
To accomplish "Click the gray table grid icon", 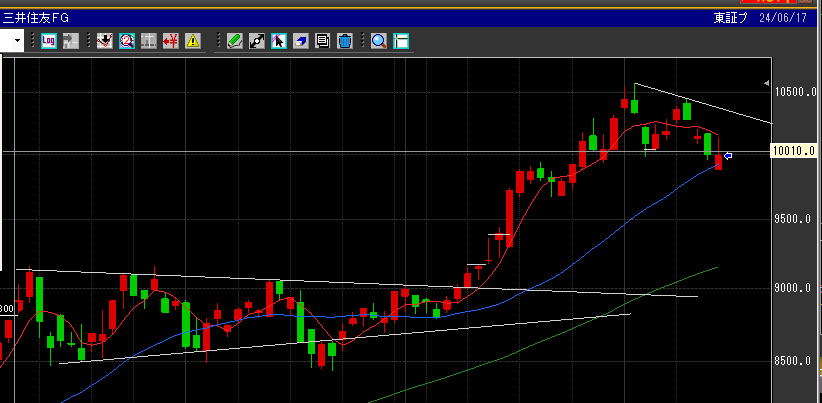I will click(148, 41).
